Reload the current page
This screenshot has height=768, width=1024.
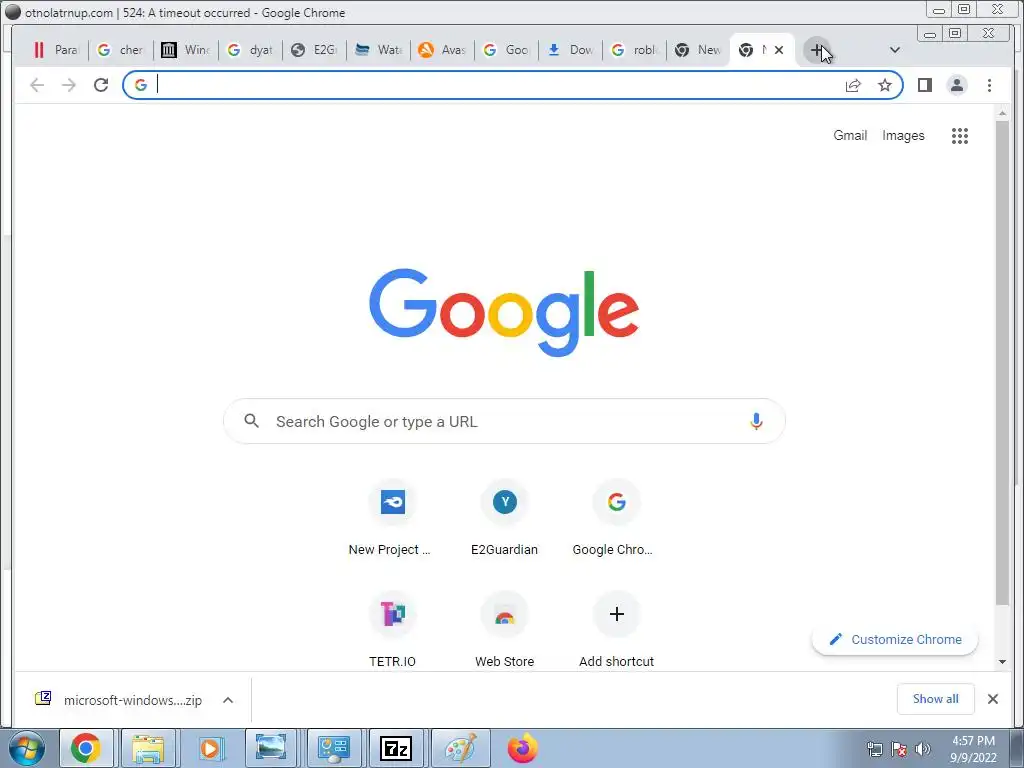(x=101, y=85)
